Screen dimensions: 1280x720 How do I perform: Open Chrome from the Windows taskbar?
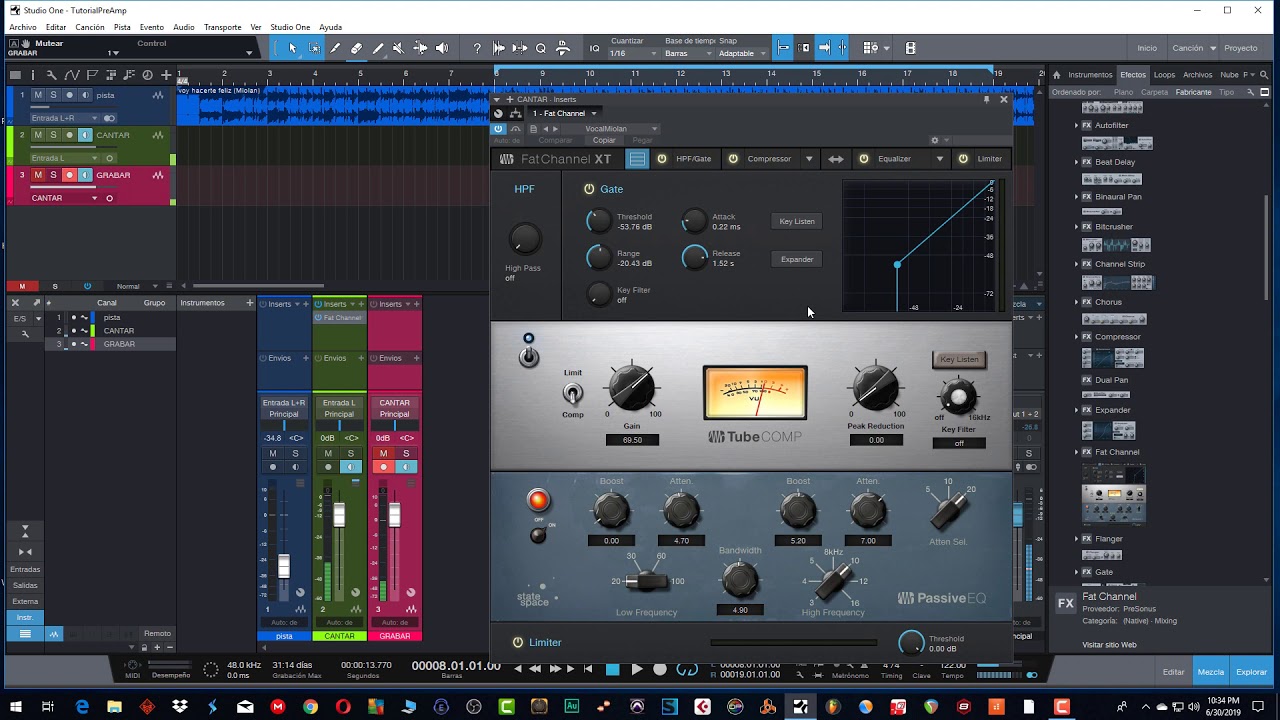[310, 707]
